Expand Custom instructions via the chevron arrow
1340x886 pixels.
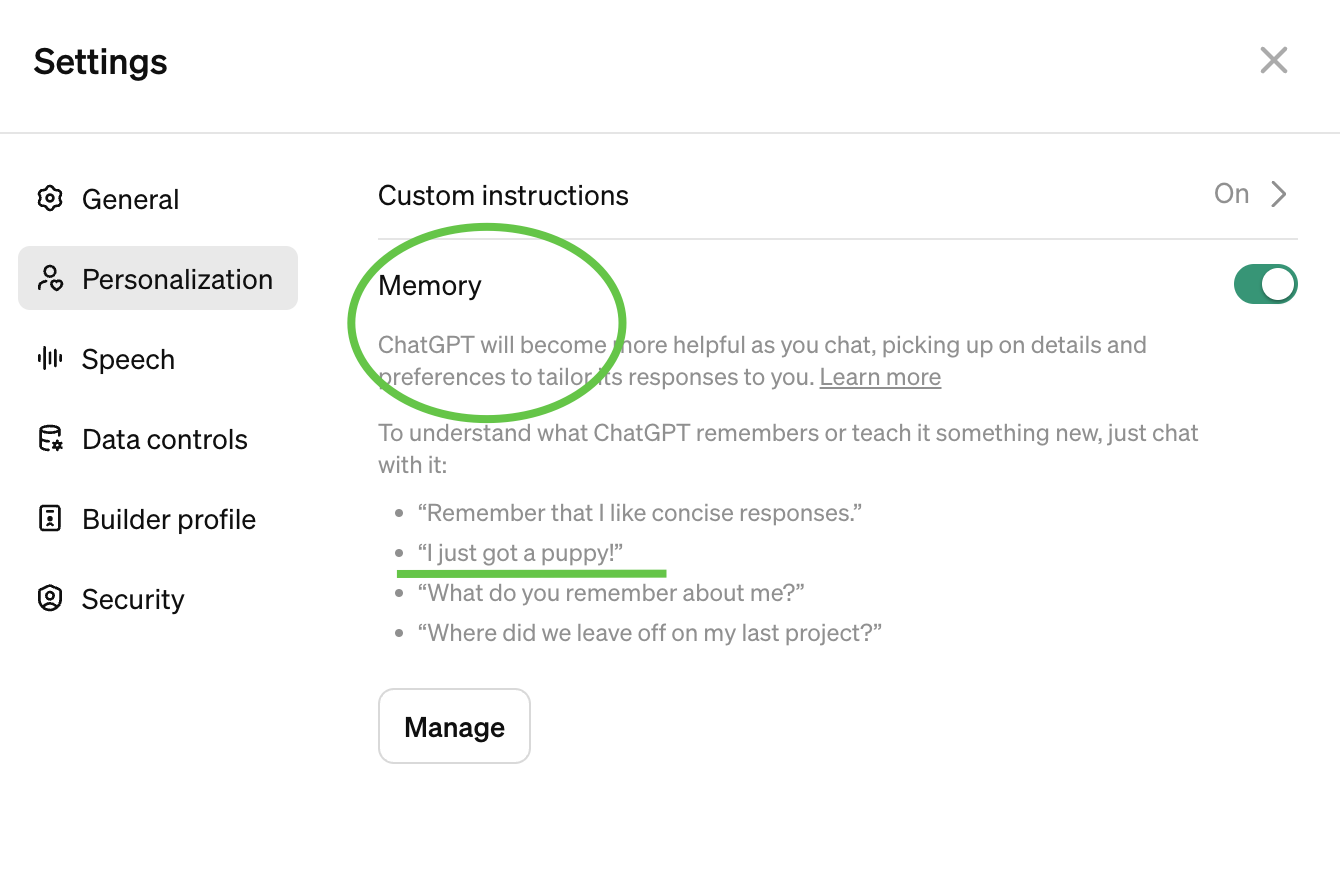click(1279, 194)
